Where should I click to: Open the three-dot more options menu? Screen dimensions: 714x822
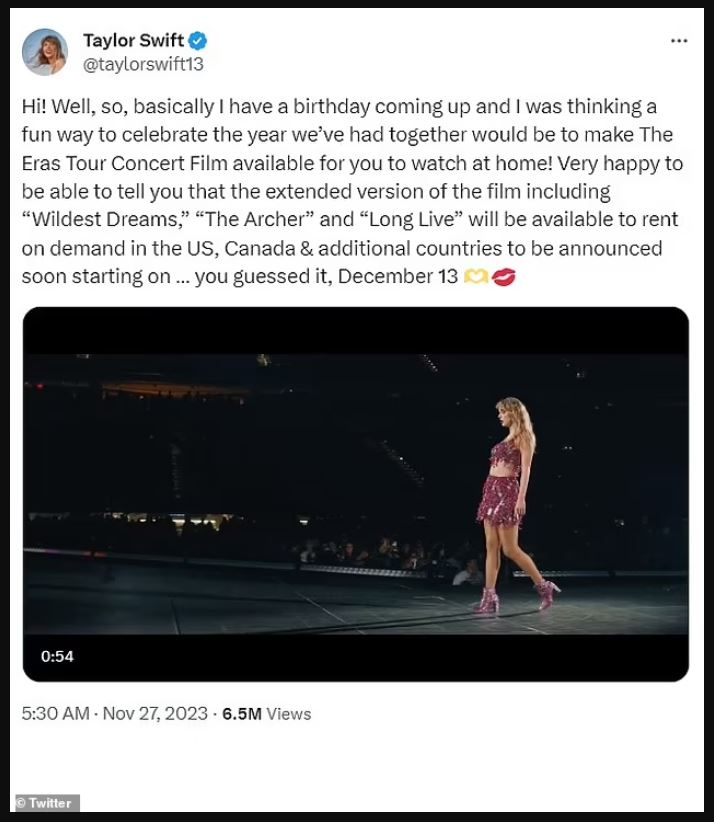(x=678, y=41)
